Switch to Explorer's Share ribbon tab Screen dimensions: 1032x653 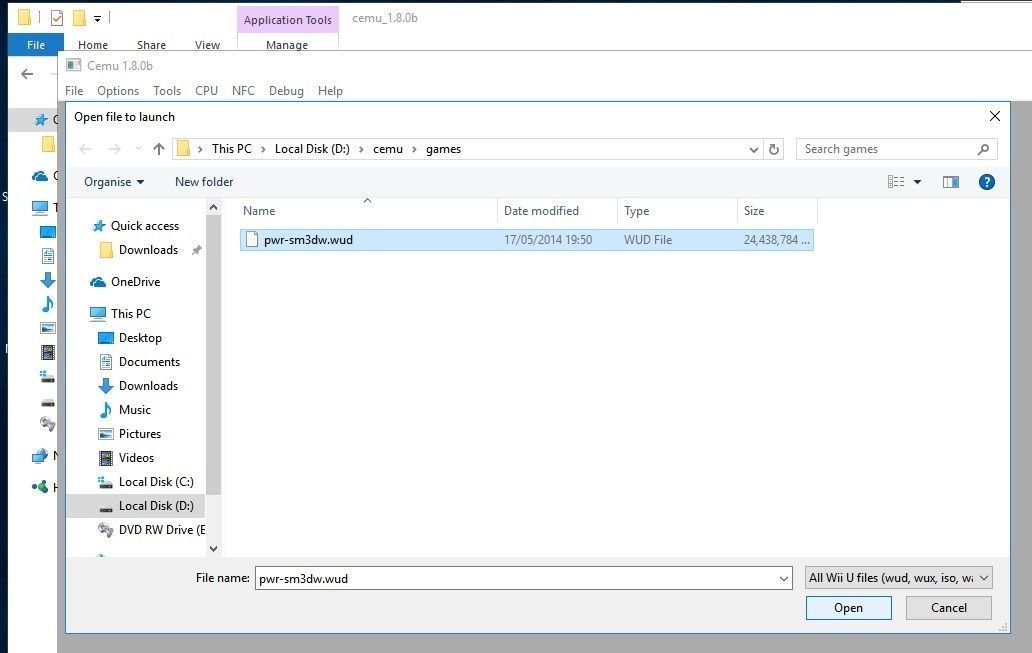pos(151,45)
